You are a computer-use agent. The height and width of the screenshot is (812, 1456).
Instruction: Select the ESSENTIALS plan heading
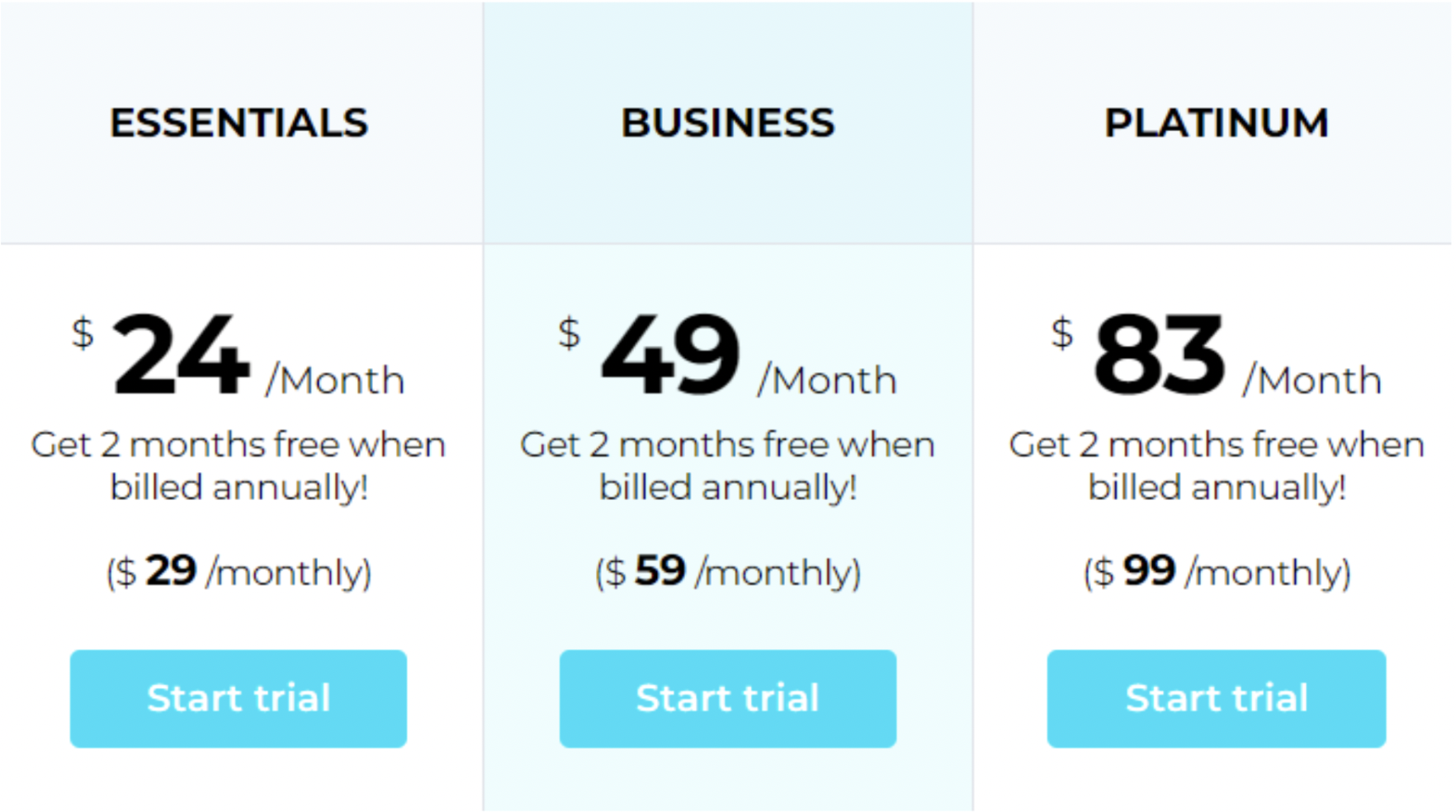tap(239, 123)
